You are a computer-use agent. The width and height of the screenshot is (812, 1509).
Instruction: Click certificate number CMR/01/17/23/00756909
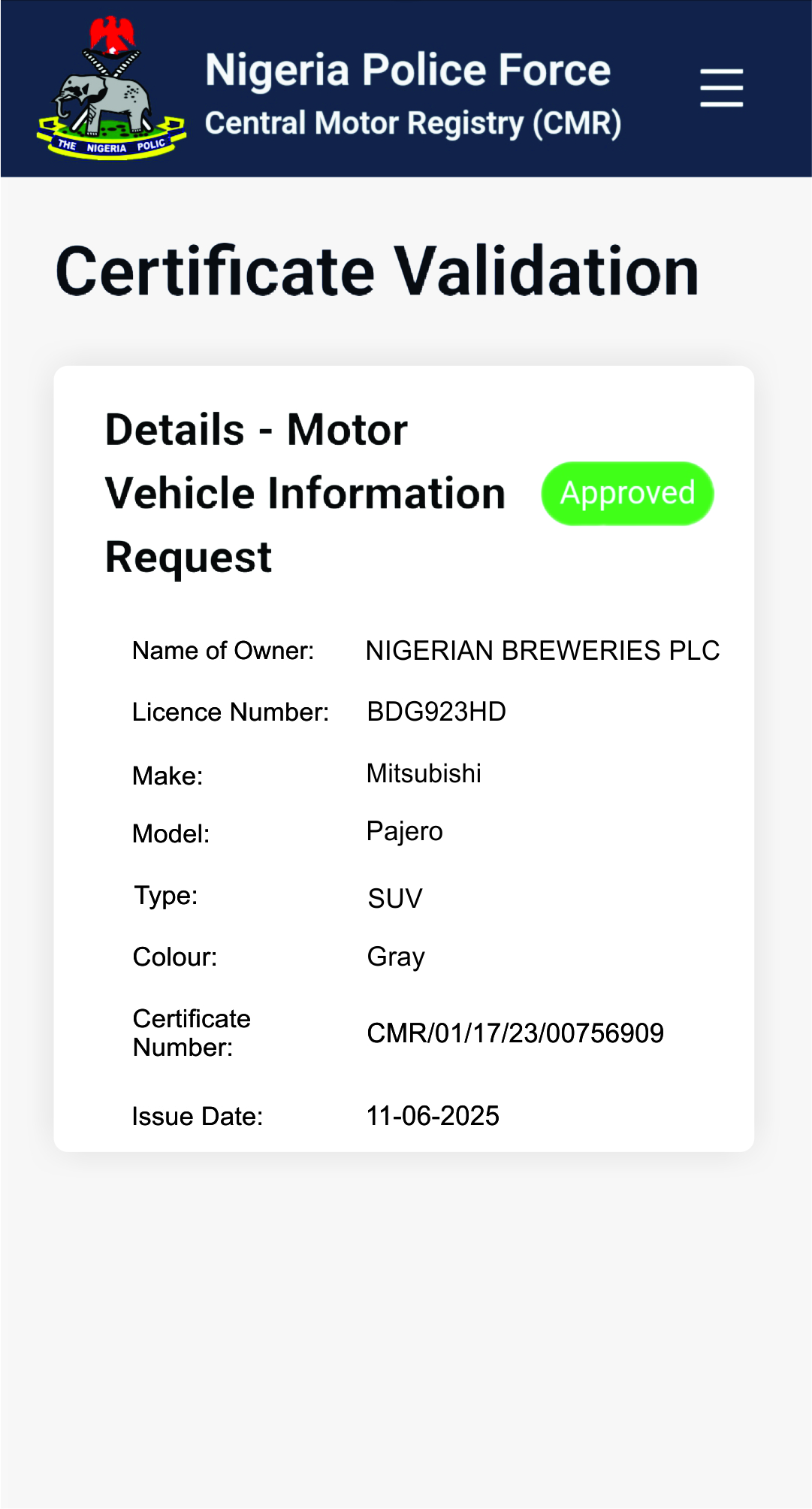515,1033
